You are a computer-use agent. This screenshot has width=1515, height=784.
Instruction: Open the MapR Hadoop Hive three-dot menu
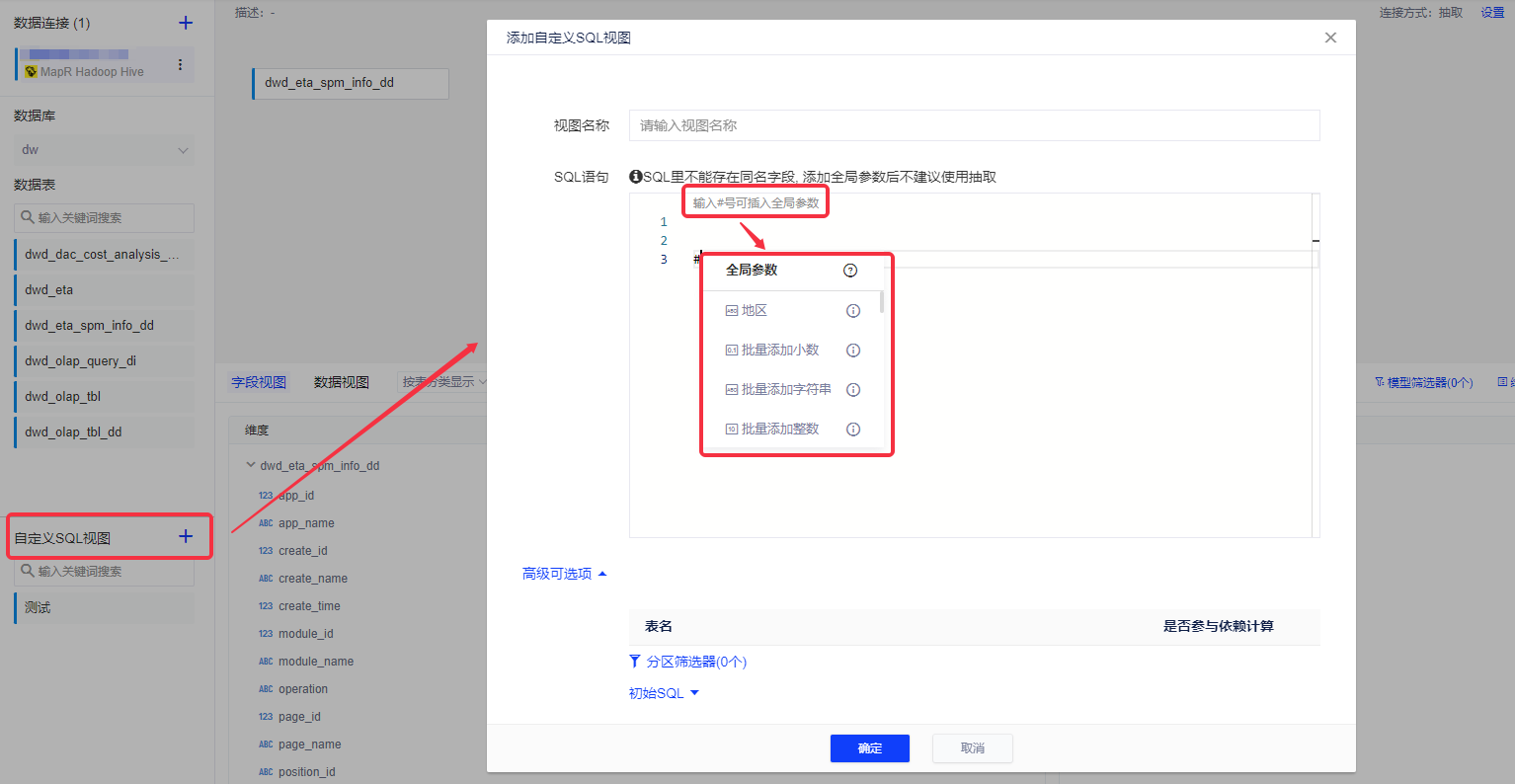(180, 65)
